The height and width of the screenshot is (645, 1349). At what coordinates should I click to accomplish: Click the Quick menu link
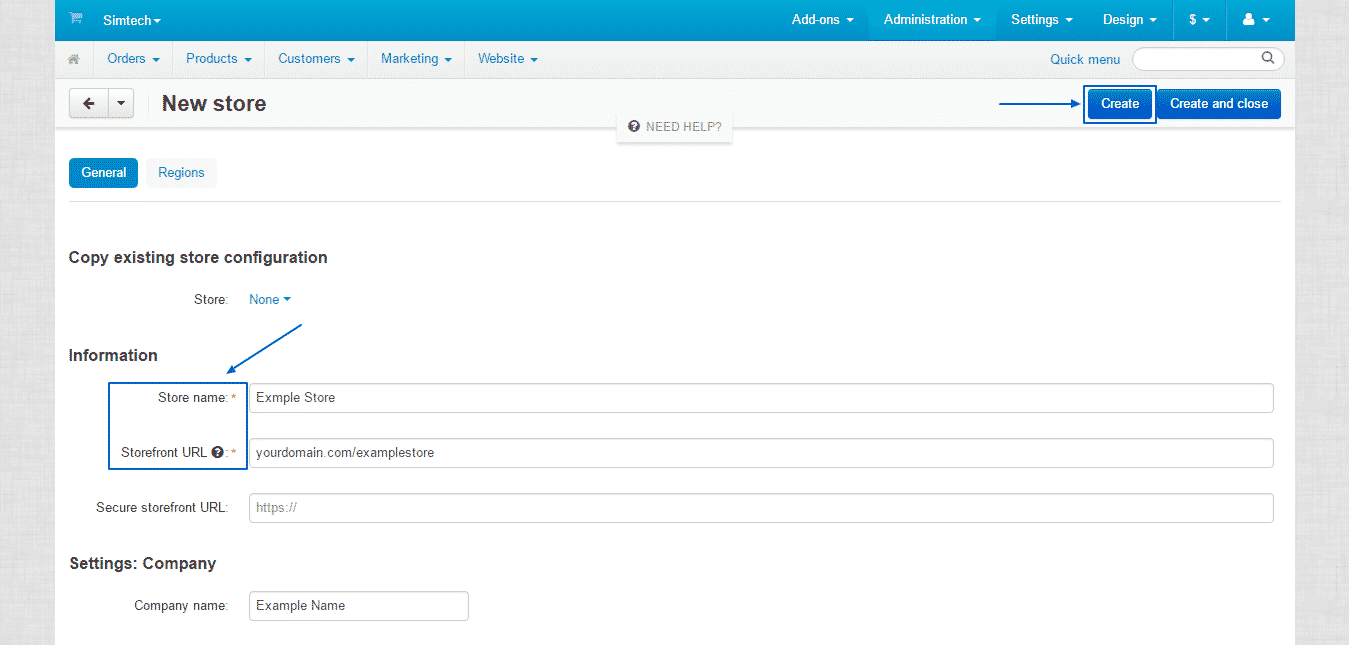1085,59
